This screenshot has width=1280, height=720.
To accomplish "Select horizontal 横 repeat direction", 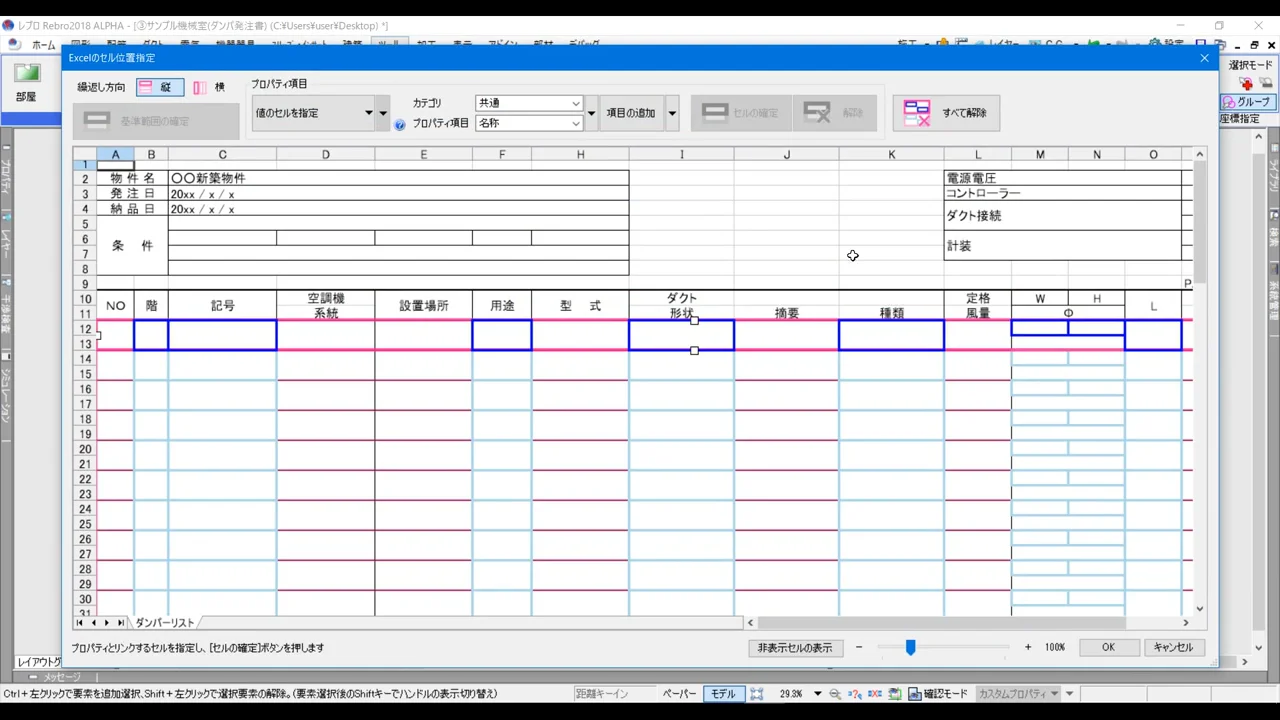I will click(x=209, y=88).
